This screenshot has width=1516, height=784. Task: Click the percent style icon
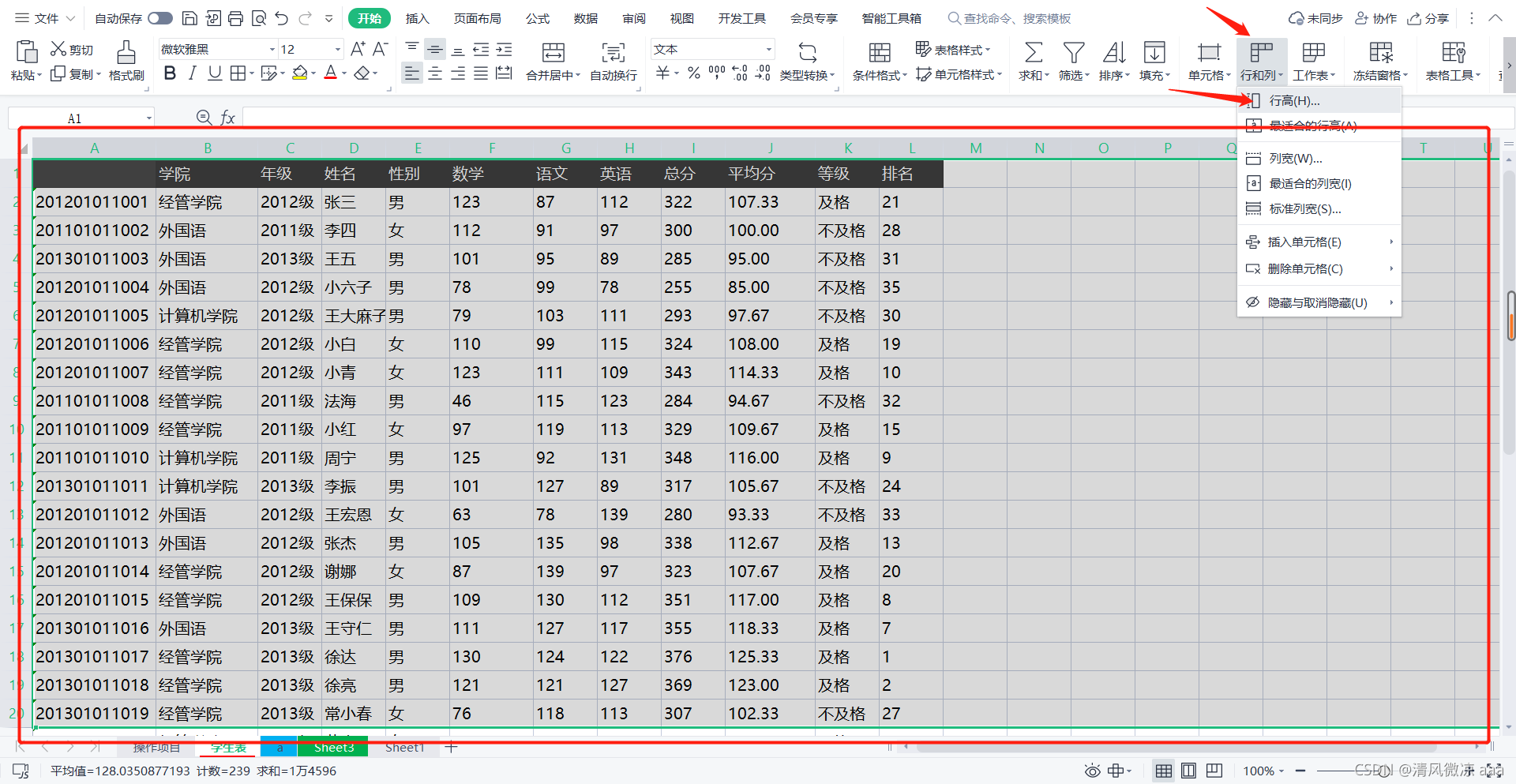point(693,73)
